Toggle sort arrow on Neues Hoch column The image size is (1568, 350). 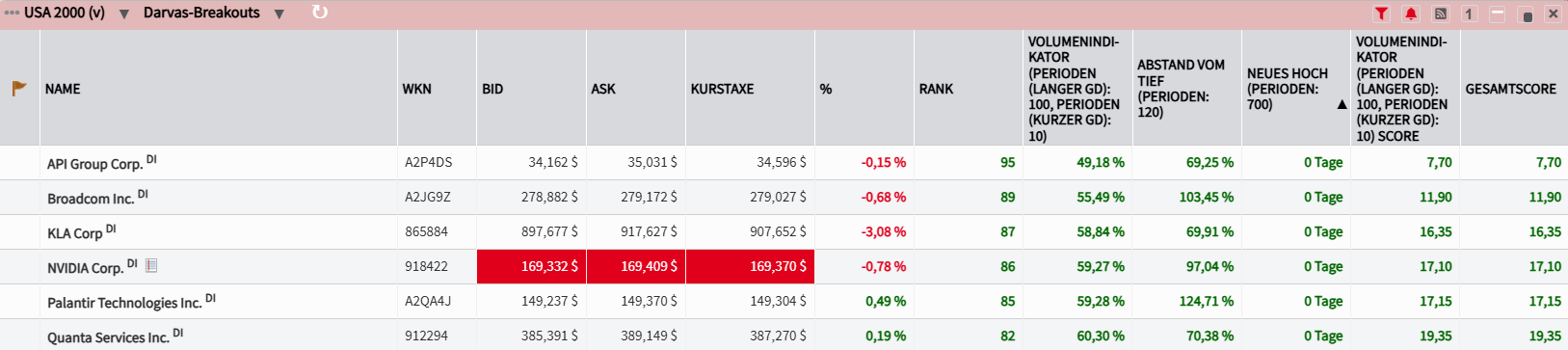1342,104
